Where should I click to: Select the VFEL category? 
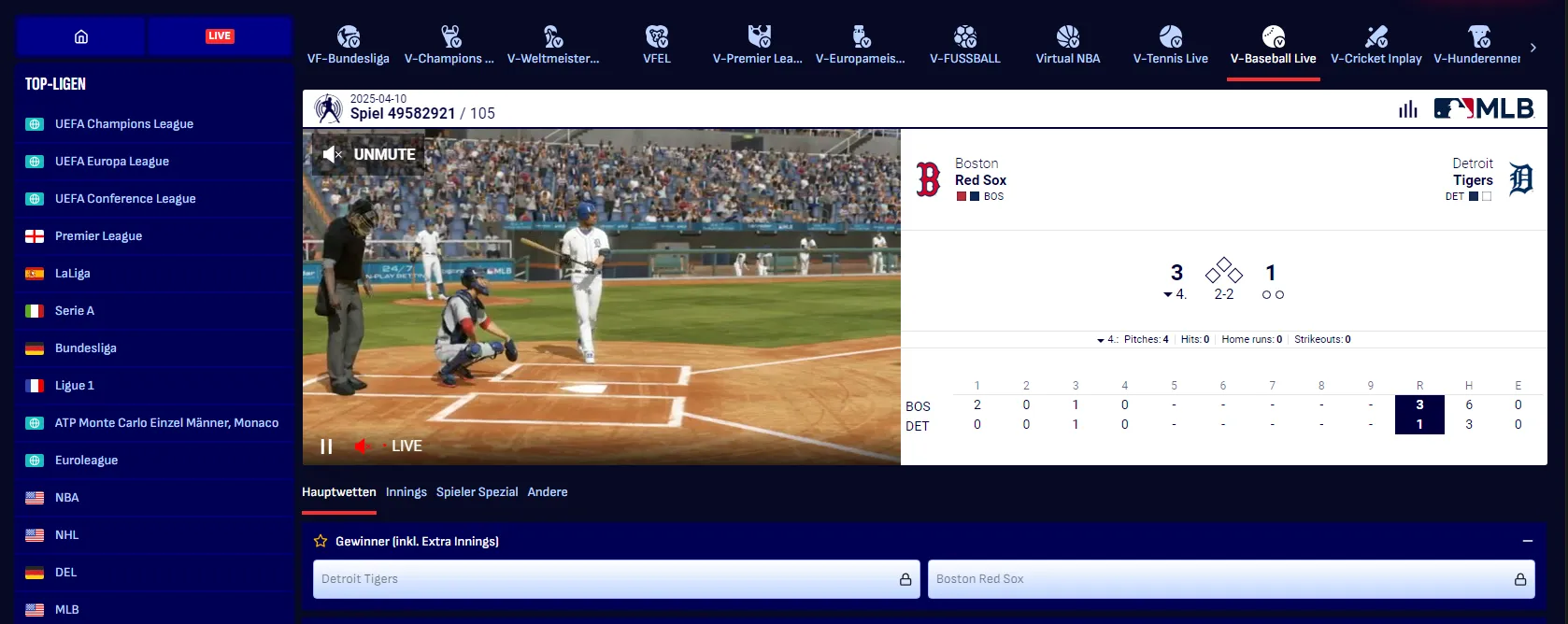(x=657, y=46)
